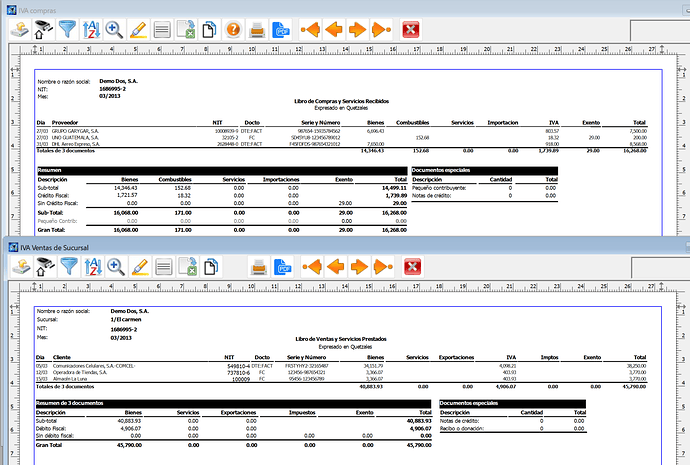Click the disk export icon in IVA compras toolbar

point(20,30)
